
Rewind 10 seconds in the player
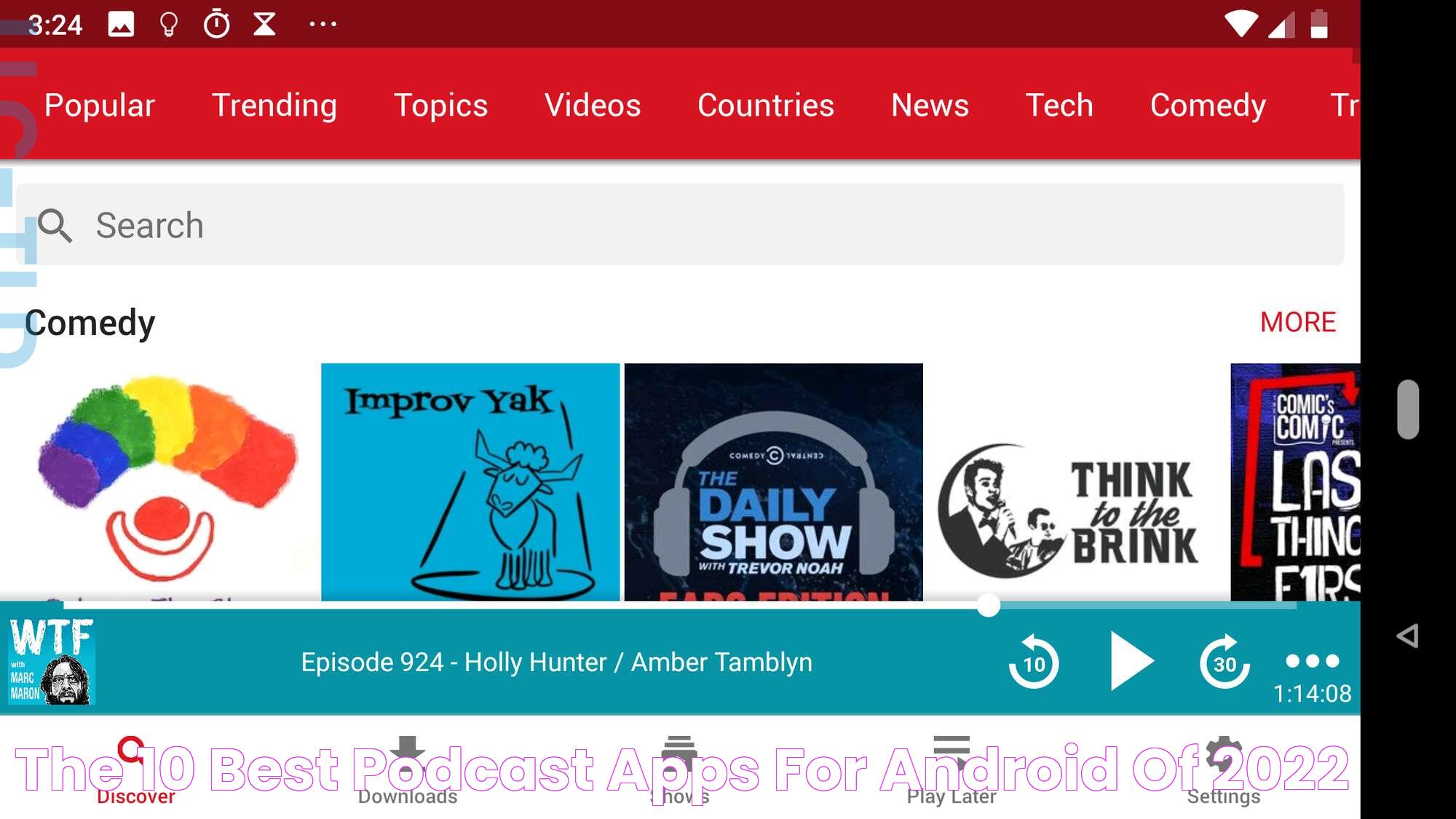[1034, 662]
